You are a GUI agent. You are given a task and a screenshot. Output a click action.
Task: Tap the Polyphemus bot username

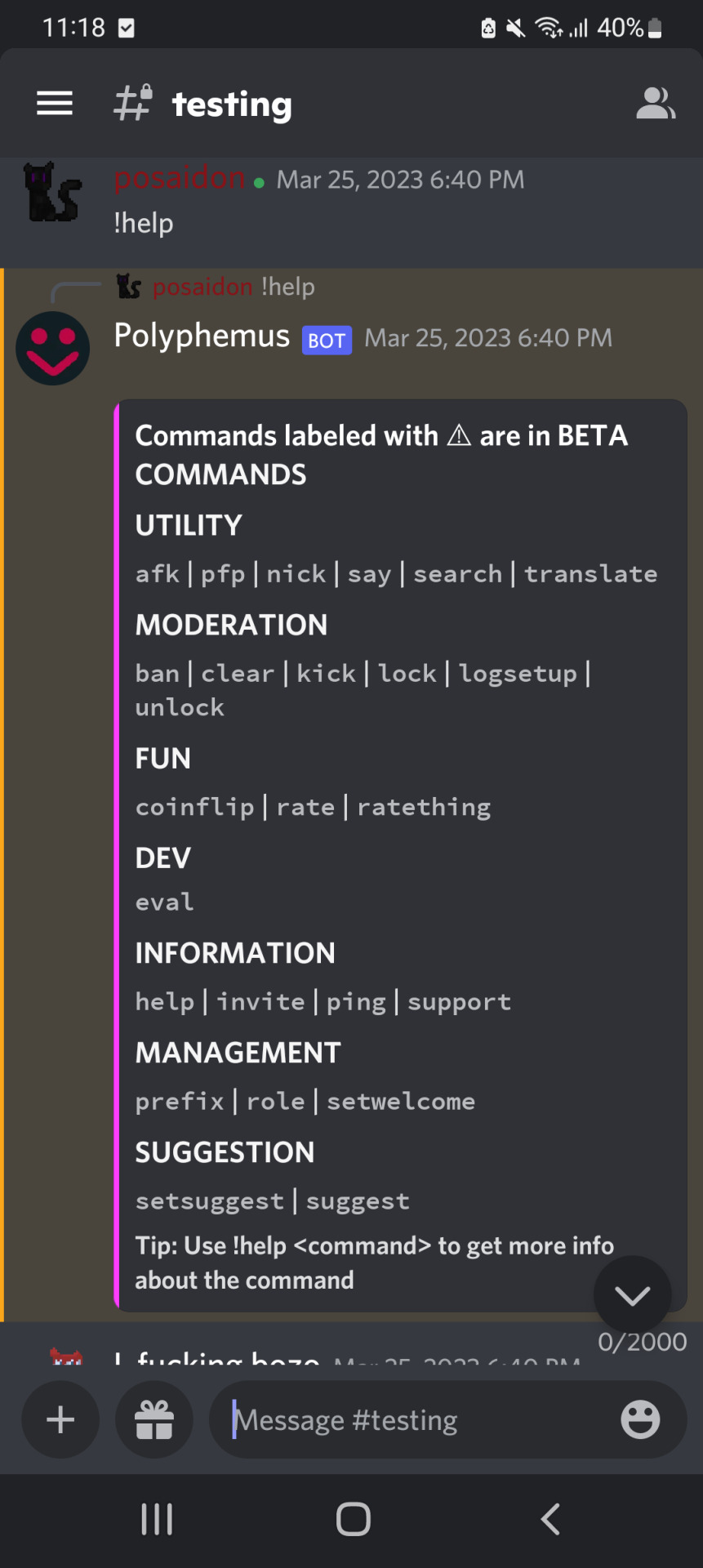202,336
